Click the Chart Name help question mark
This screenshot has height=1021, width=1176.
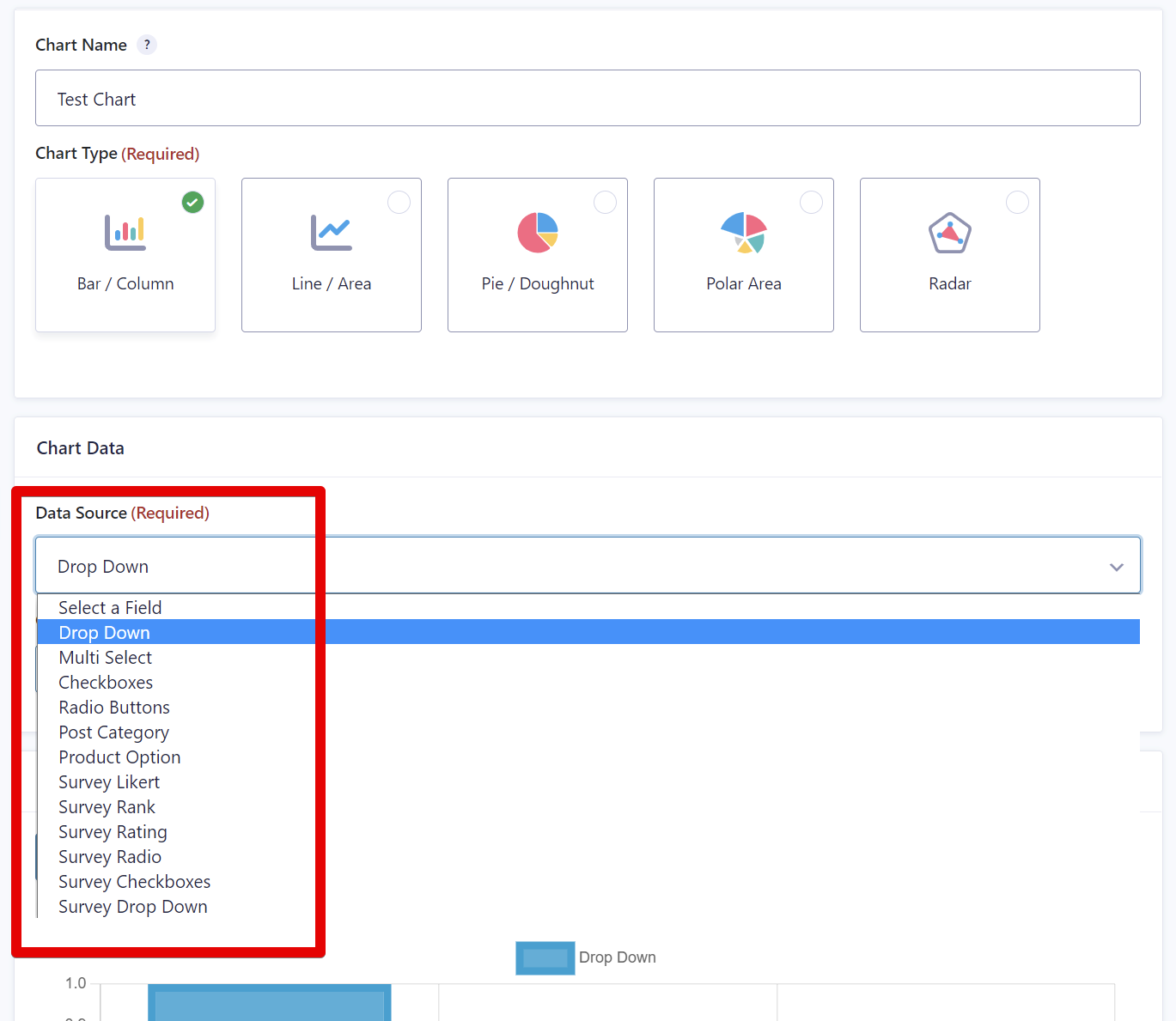tap(147, 45)
